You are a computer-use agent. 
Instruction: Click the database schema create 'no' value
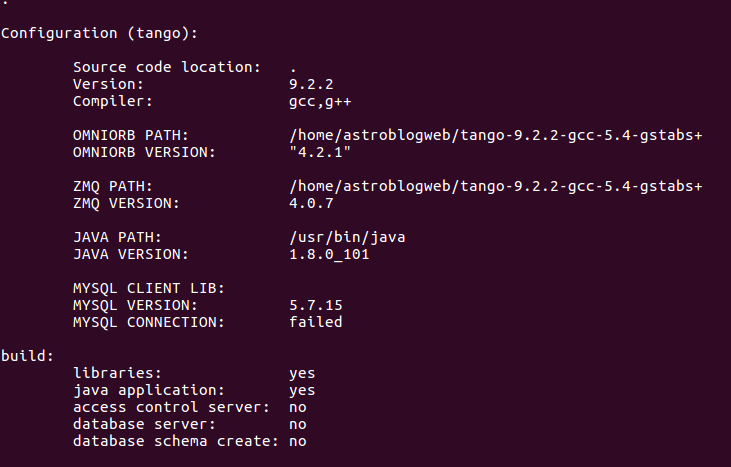coord(298,442)
